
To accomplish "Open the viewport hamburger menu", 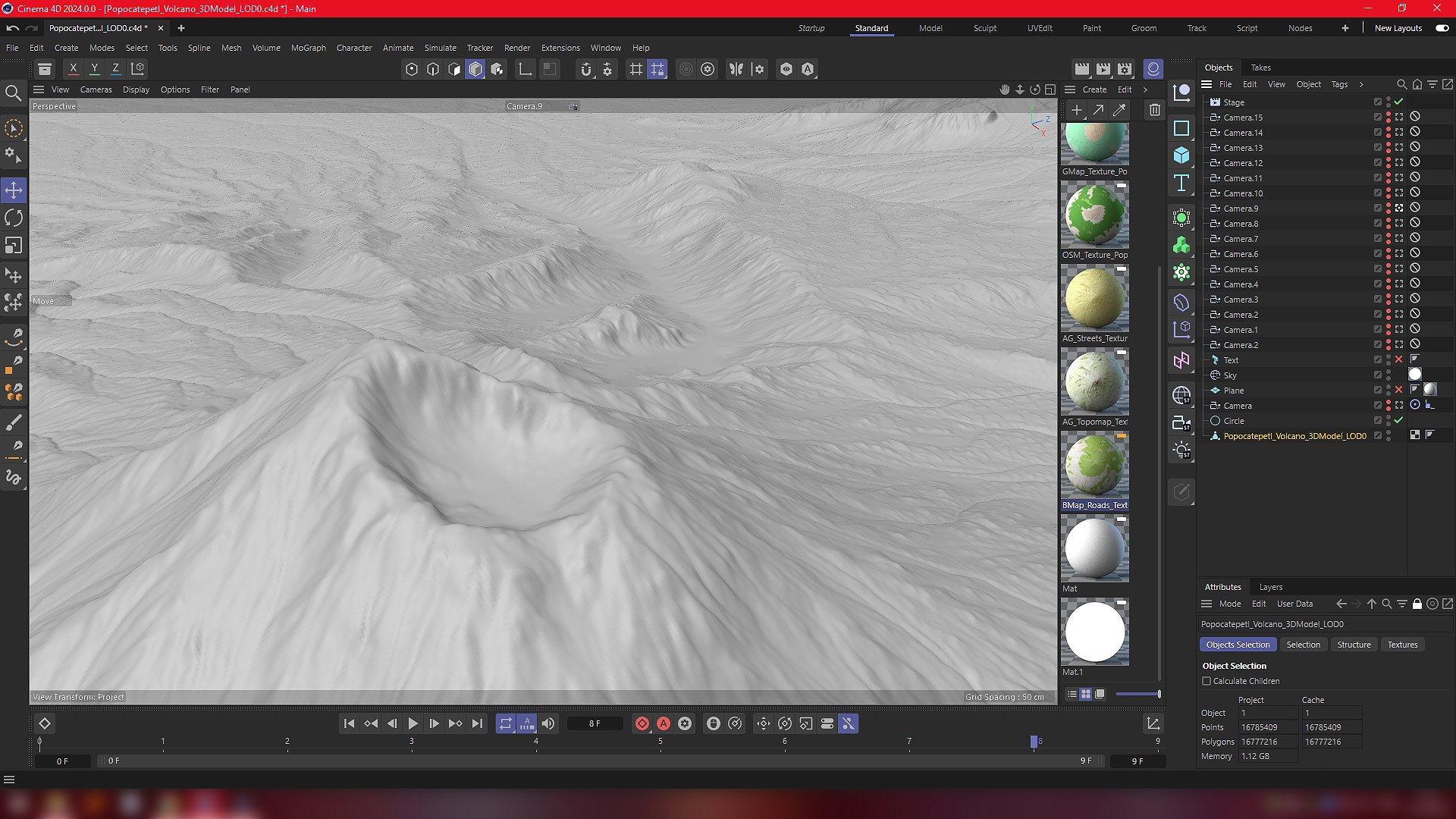I will tap(39, 89).
